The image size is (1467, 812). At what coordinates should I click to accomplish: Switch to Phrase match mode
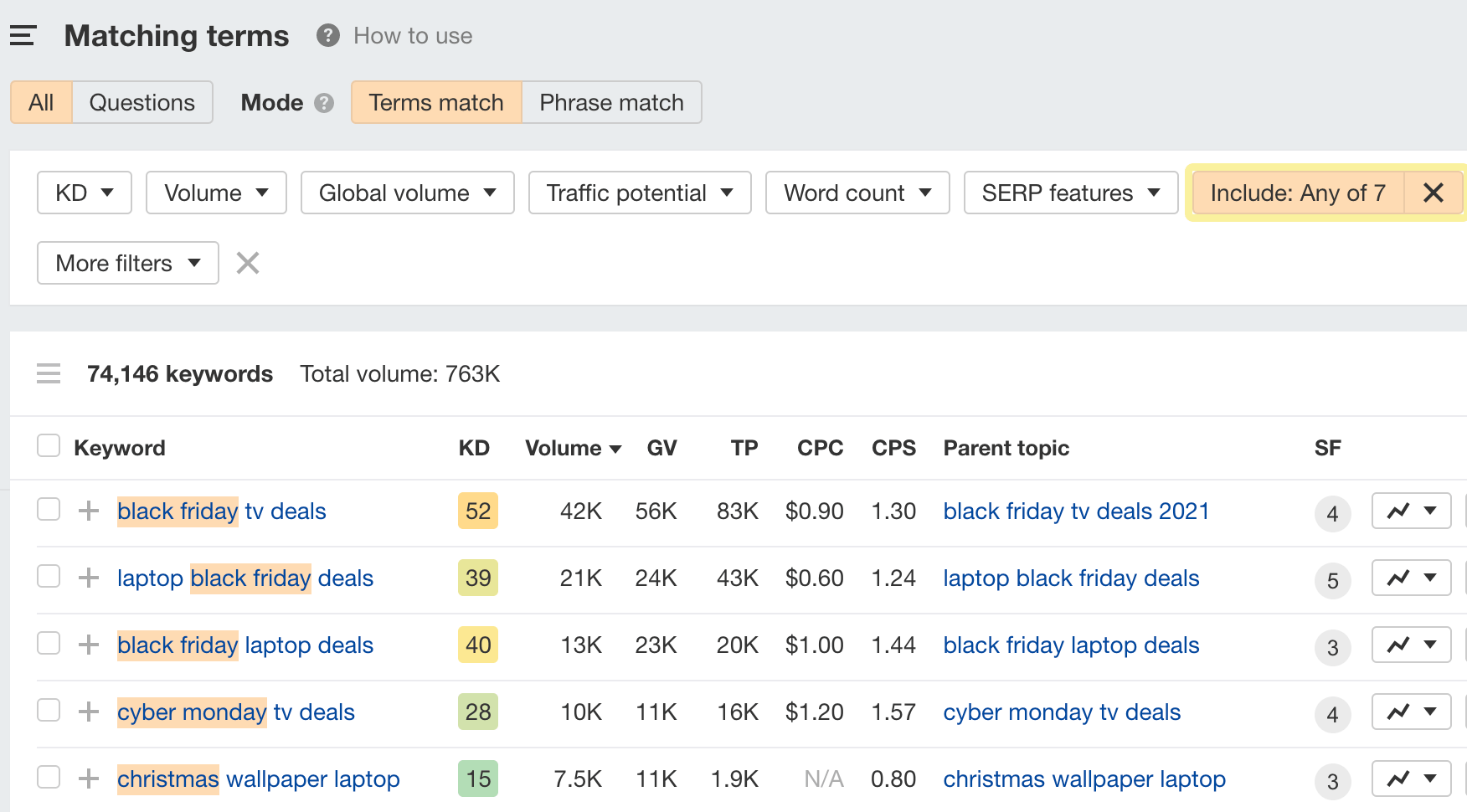click(x=611, y=102)
